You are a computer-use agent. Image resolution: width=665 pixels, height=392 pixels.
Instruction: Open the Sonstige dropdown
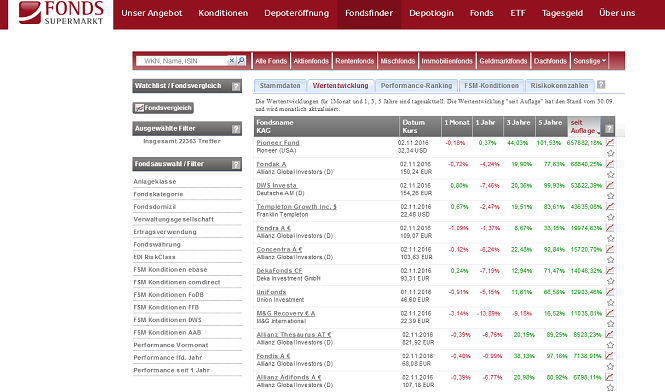[590, 61]
